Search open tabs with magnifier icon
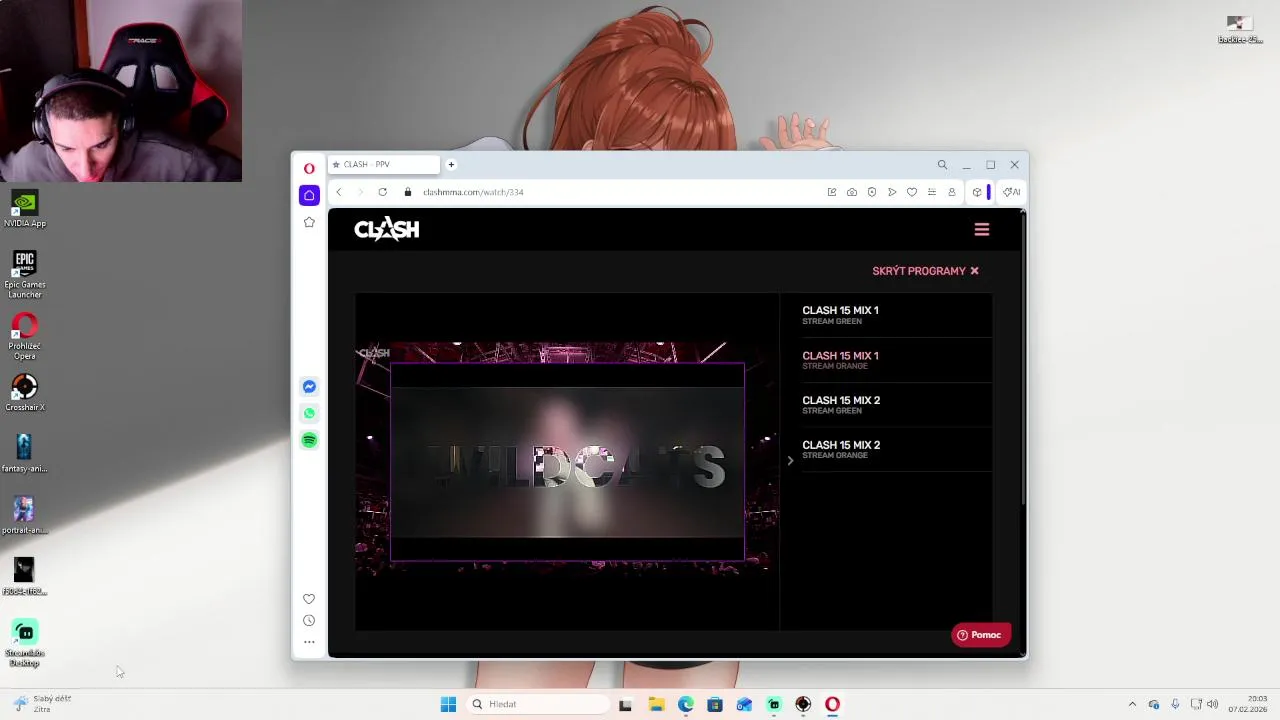This screenshot has width=1280, height=720. point(942,165)
